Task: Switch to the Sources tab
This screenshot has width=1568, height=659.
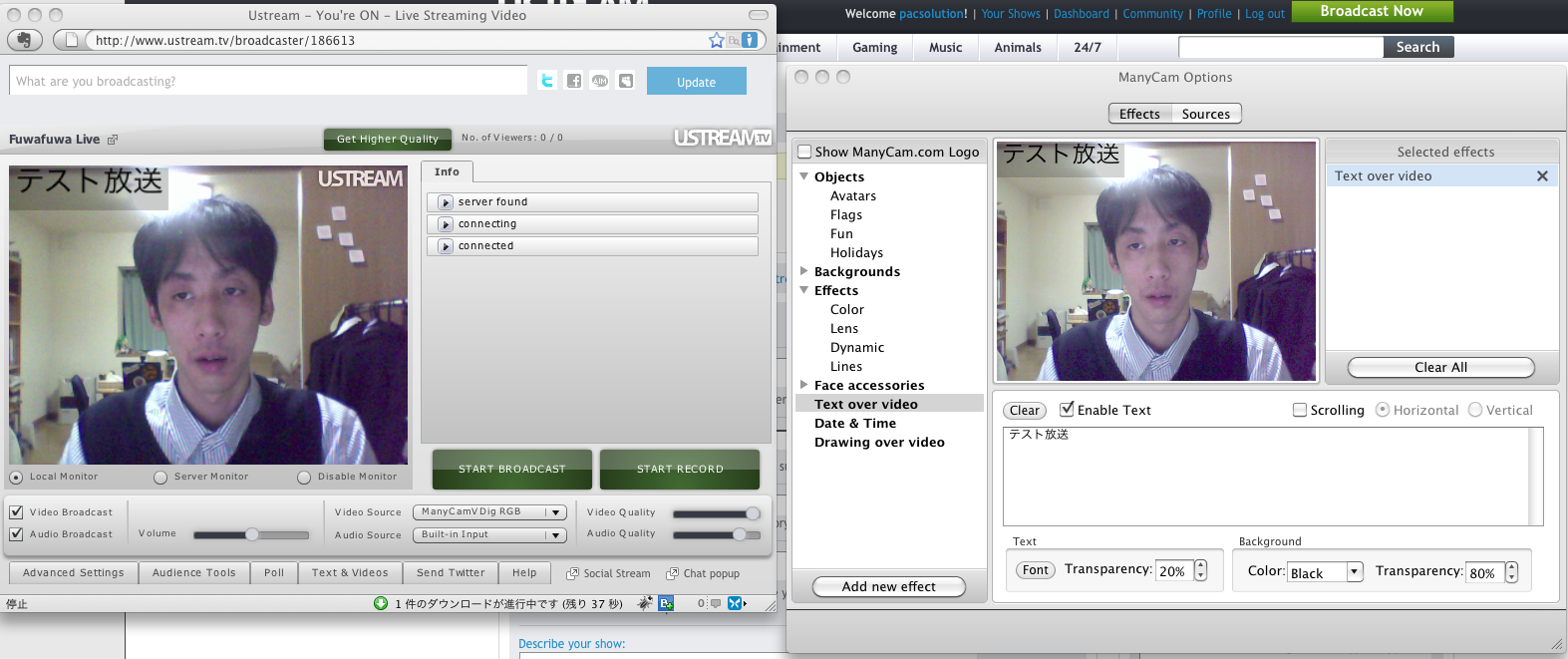Action: [1205, 114]
